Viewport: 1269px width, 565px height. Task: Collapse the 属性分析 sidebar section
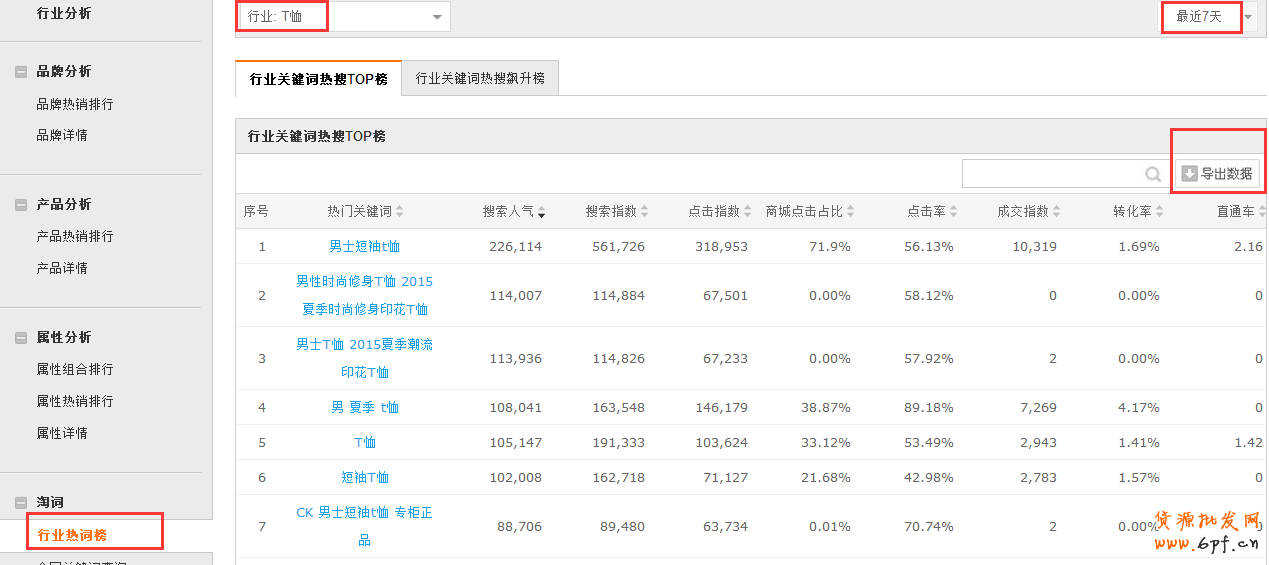(x=21, y=338)
